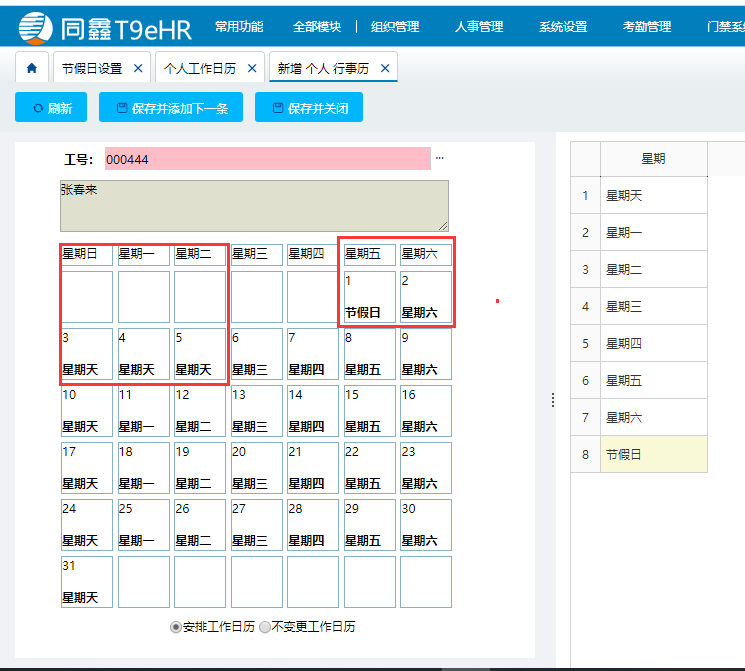Screen dimensions: 745x671
Task: Click calendar day 15 cell
Action: (x=369, y=411)
